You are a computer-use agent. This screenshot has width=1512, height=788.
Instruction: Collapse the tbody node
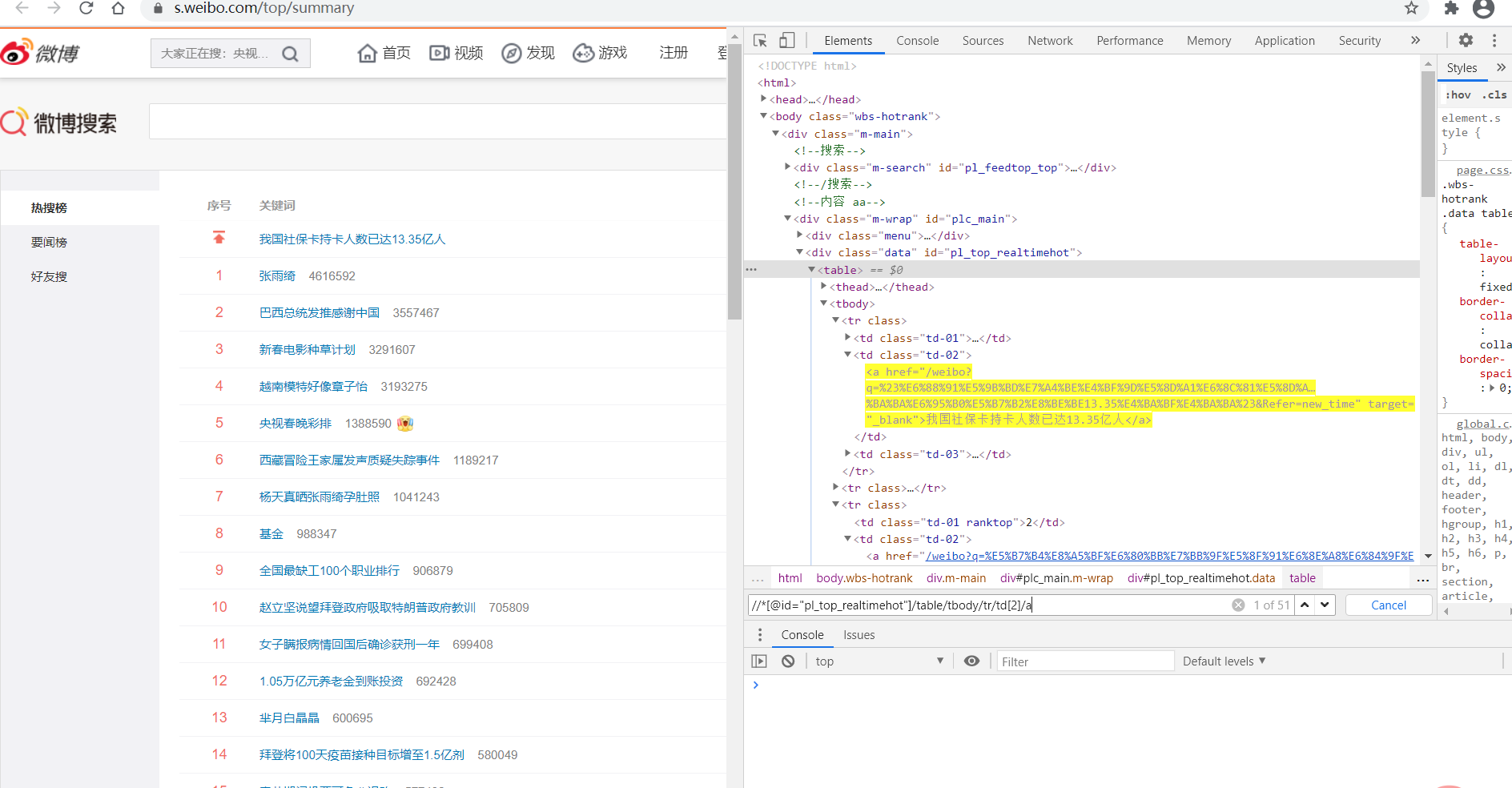click(x=823, y=304)
